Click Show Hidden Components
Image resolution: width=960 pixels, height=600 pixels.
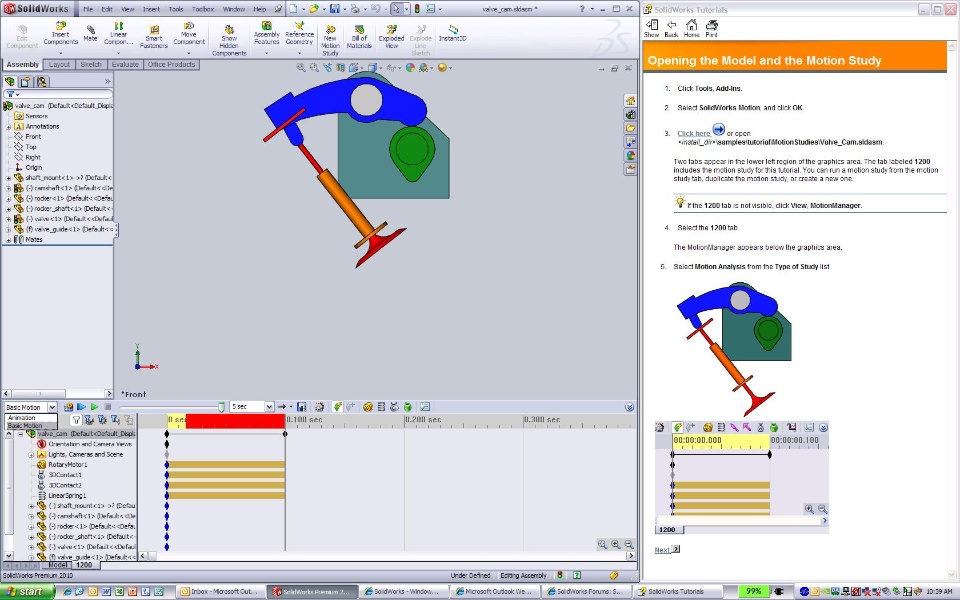(229, 40)
